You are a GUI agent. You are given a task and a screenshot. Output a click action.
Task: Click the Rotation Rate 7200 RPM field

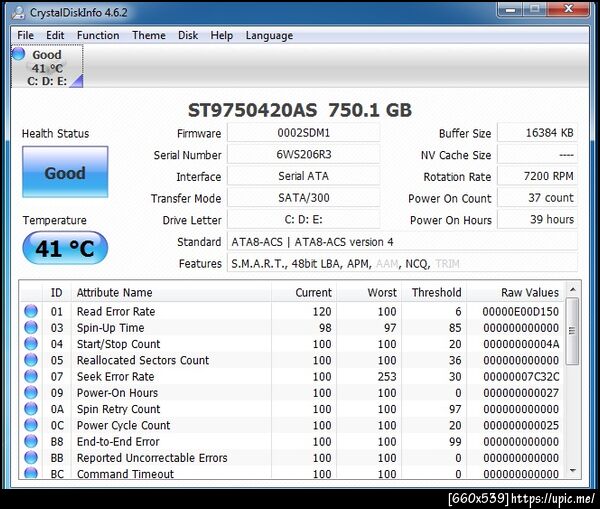(537, 176)
